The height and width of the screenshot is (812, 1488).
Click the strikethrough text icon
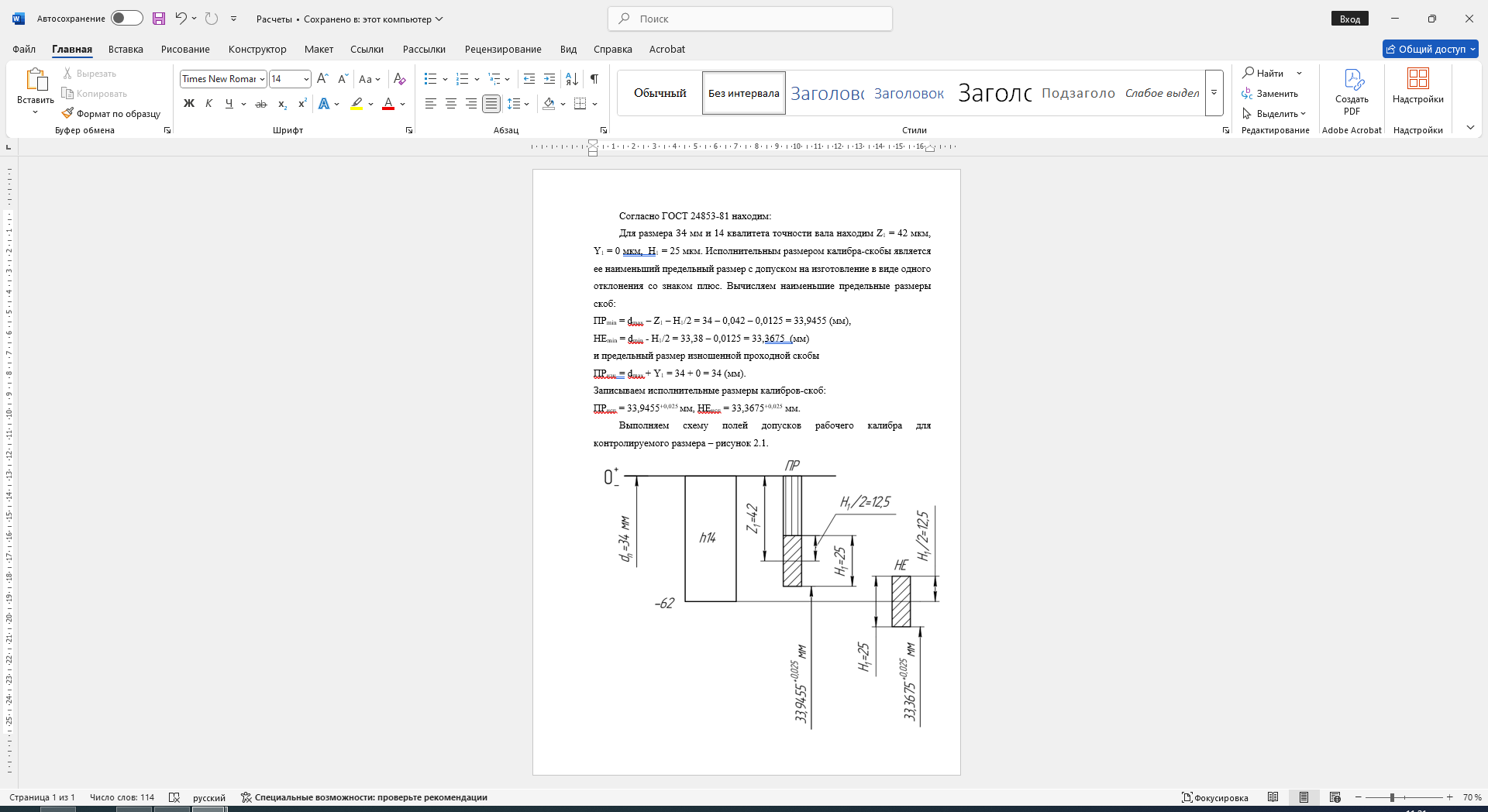pos(261,104)
